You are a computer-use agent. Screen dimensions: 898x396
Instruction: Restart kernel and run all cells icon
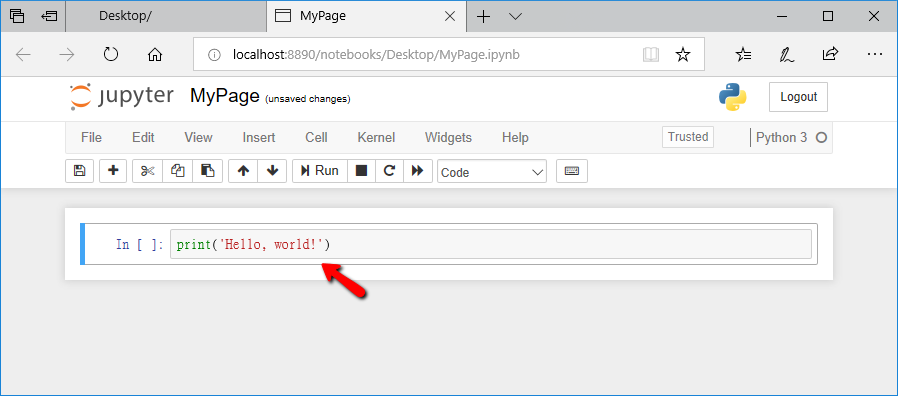tap(418, 171)
